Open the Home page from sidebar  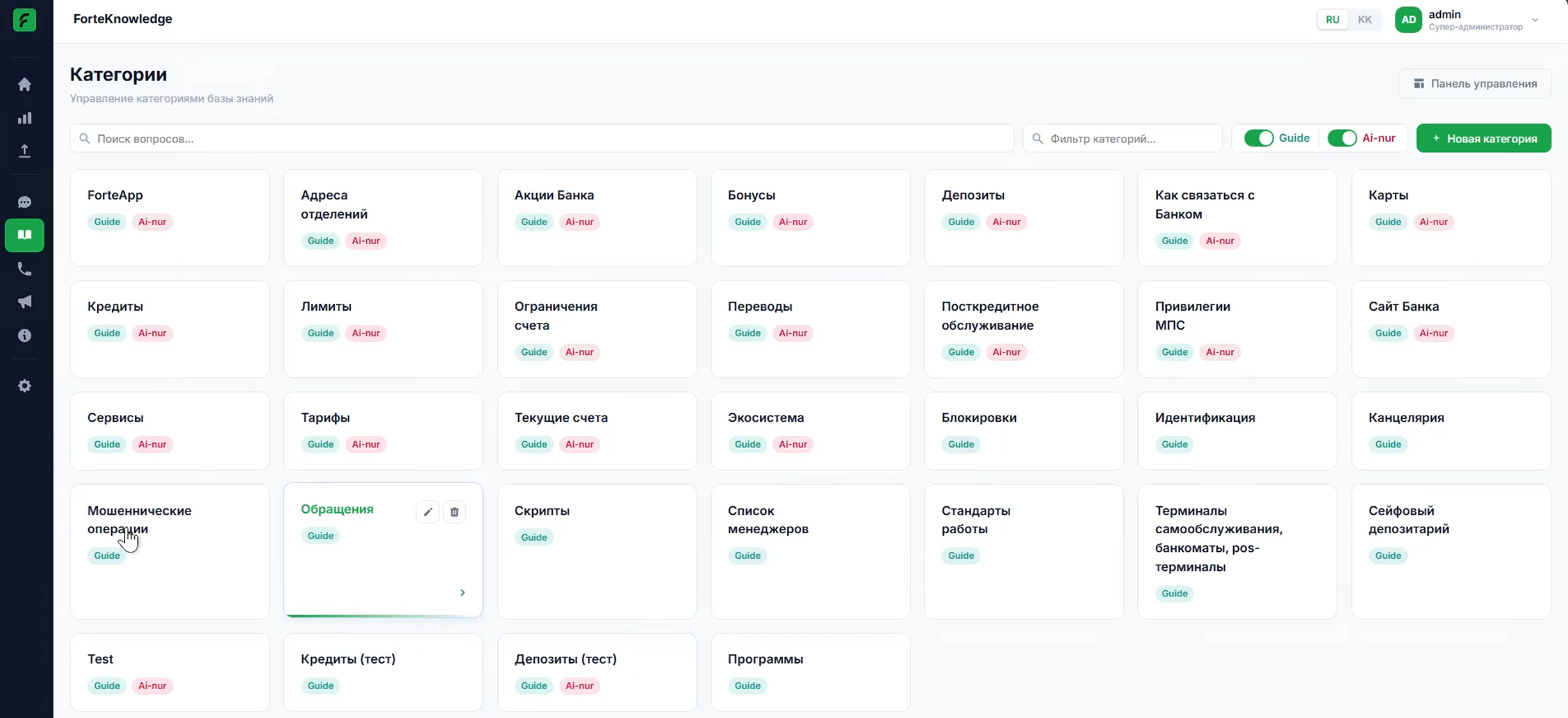[x=24, y=84]
